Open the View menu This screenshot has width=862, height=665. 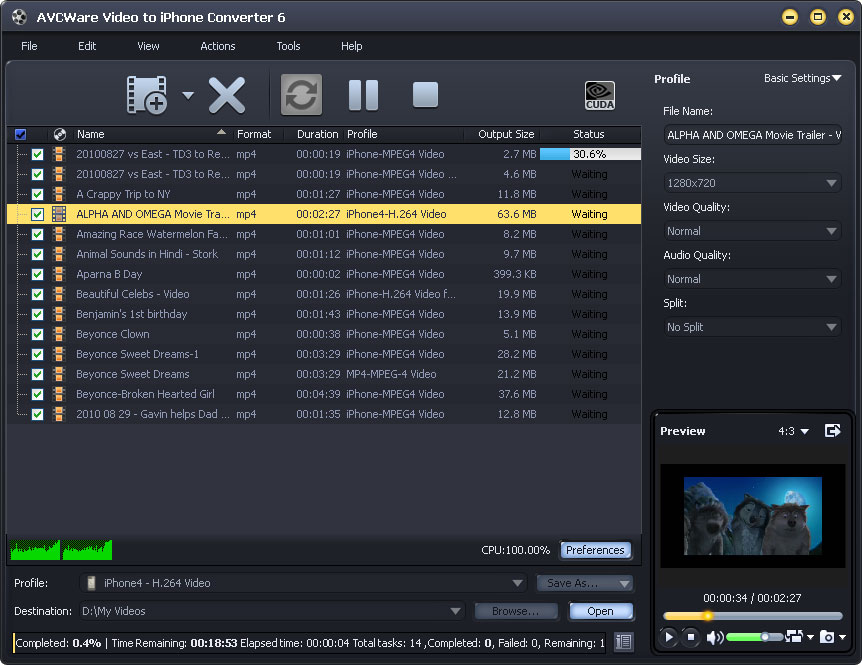(148, 46)
